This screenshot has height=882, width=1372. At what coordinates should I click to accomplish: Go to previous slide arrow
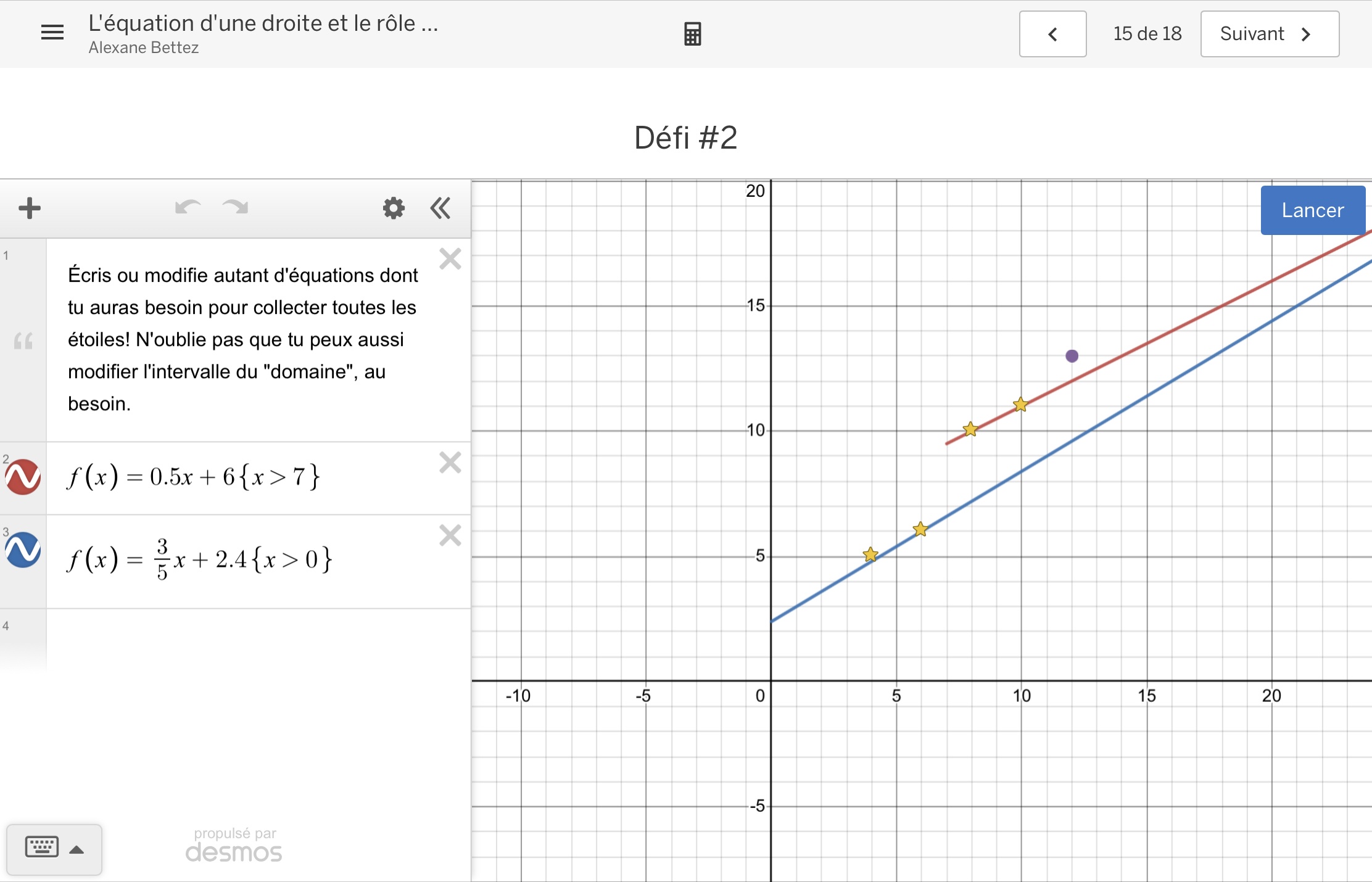pyautogui.click(x=1052, y=34)
